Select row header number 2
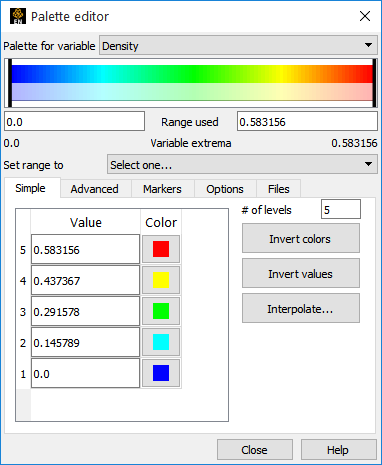The width and height of the screenshot is (382, 465). pos(23,342)
